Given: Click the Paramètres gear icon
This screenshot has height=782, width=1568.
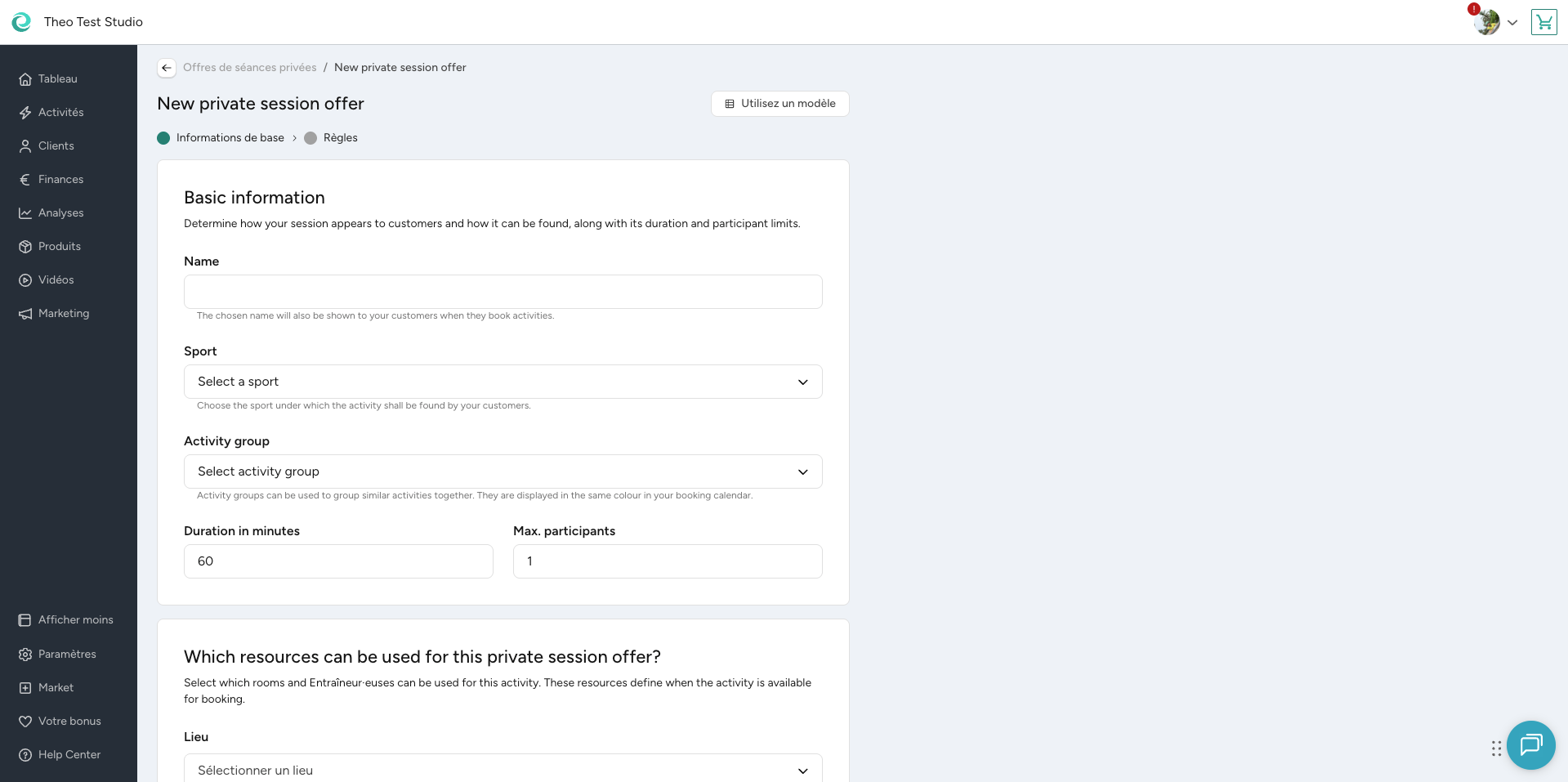Looking at the screenshot, I should click(25, 655).
